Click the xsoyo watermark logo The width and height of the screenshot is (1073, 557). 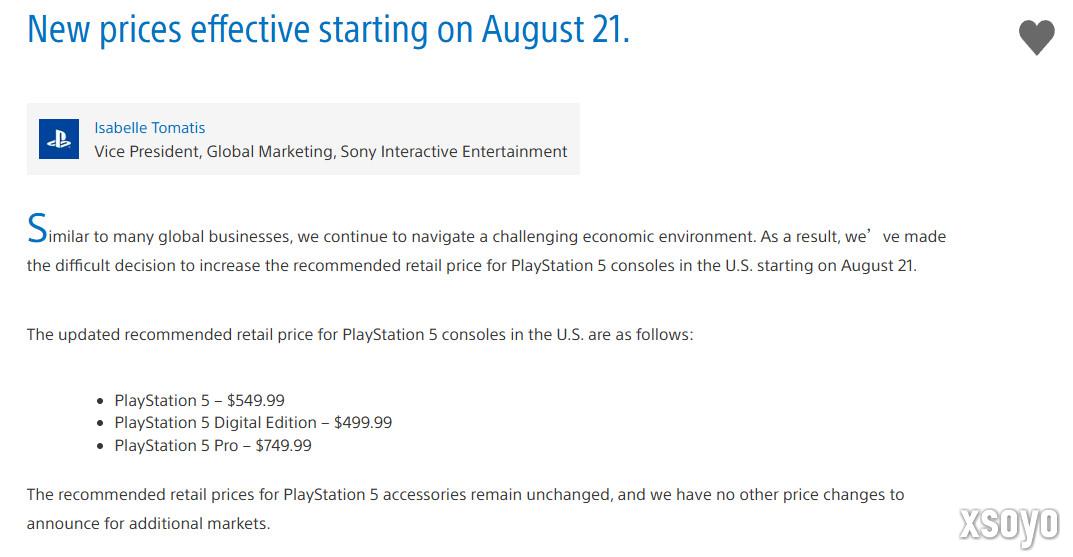click(1009, 526)
